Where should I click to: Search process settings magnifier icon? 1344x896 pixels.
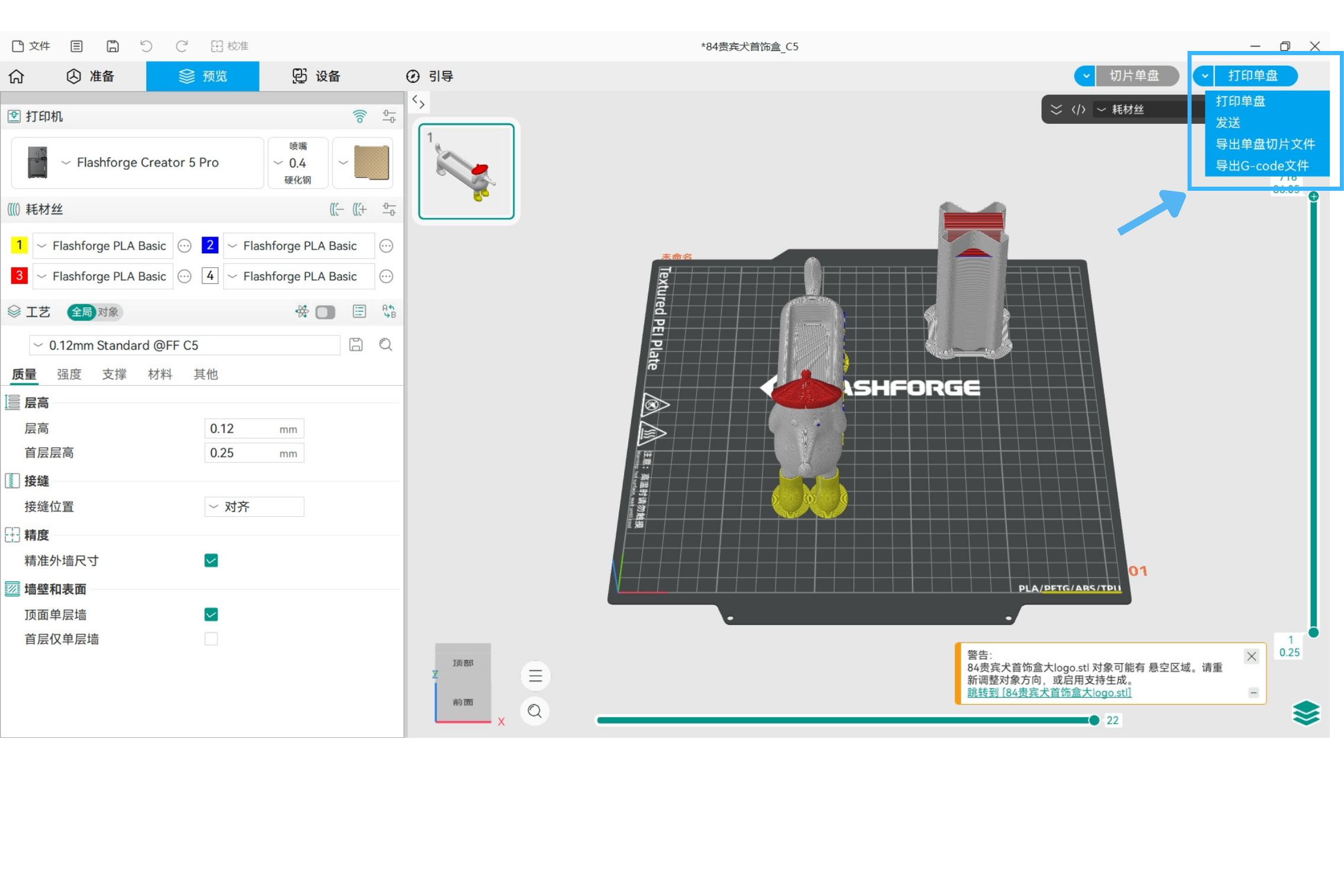386,345
